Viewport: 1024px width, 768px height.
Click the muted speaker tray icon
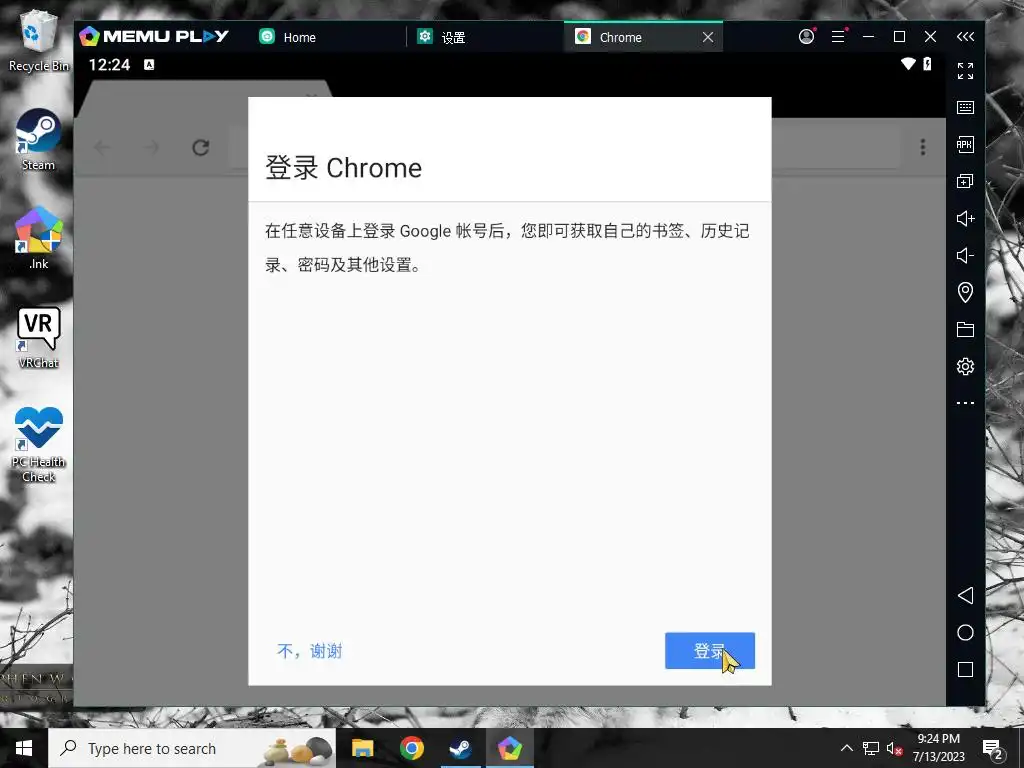click(895, 748)
